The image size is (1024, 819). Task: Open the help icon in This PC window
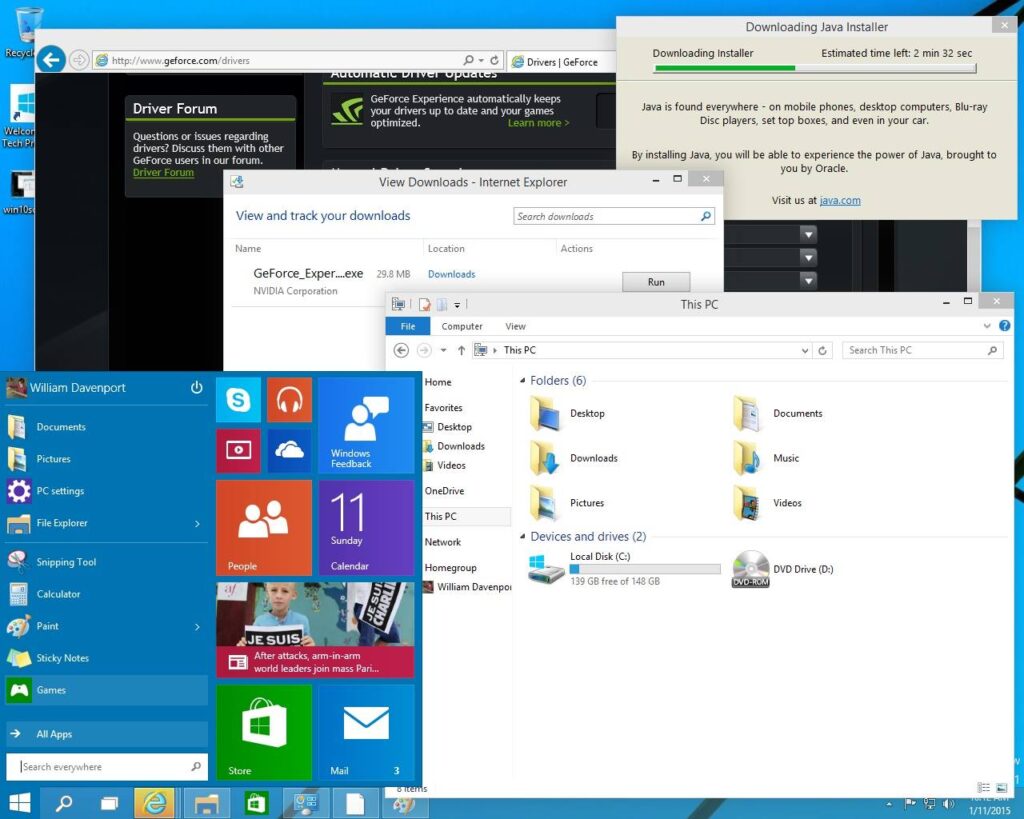point(1004,325)
